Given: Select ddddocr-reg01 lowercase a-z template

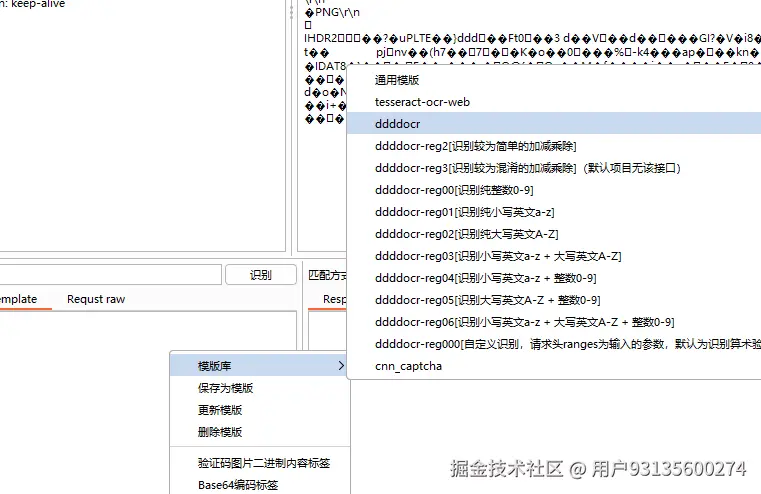Looking at the screenshot, I should 554,212.
